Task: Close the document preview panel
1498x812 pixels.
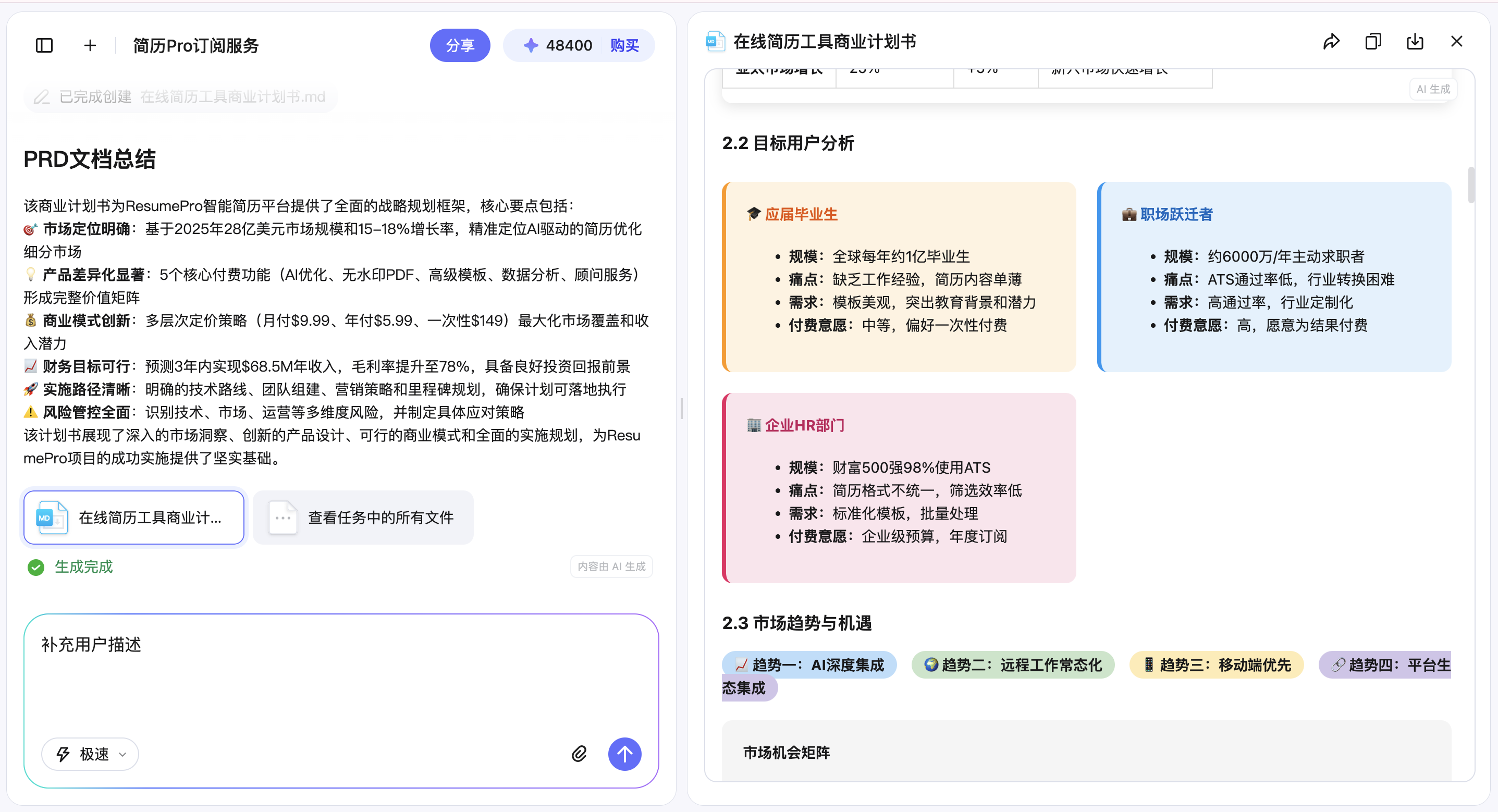Action: (x=1456, y=42)
